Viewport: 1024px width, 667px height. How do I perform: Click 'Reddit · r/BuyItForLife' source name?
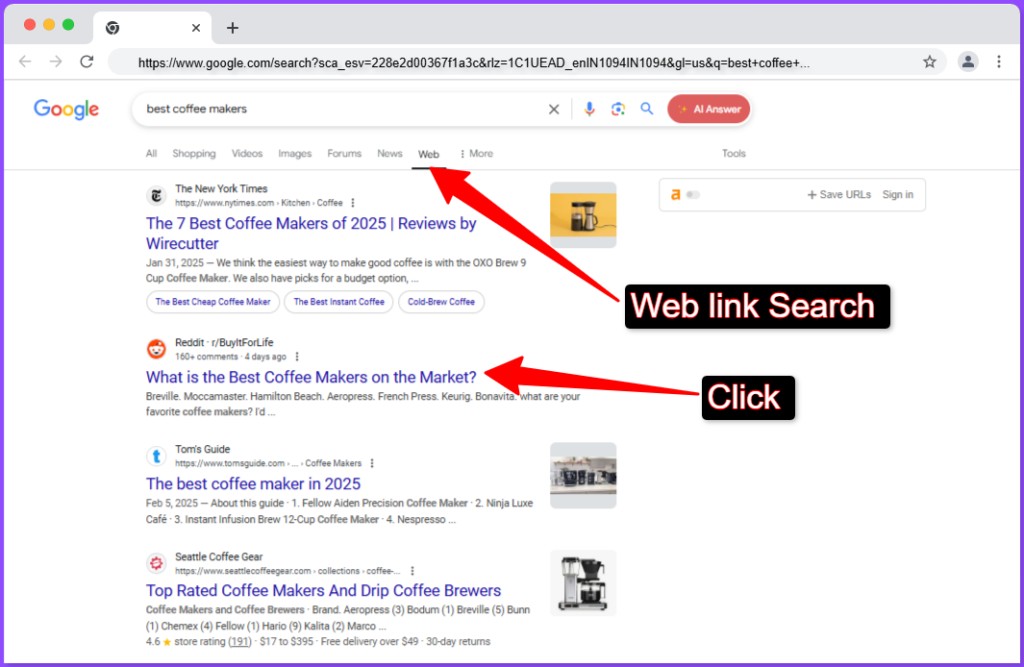(224, 342)
